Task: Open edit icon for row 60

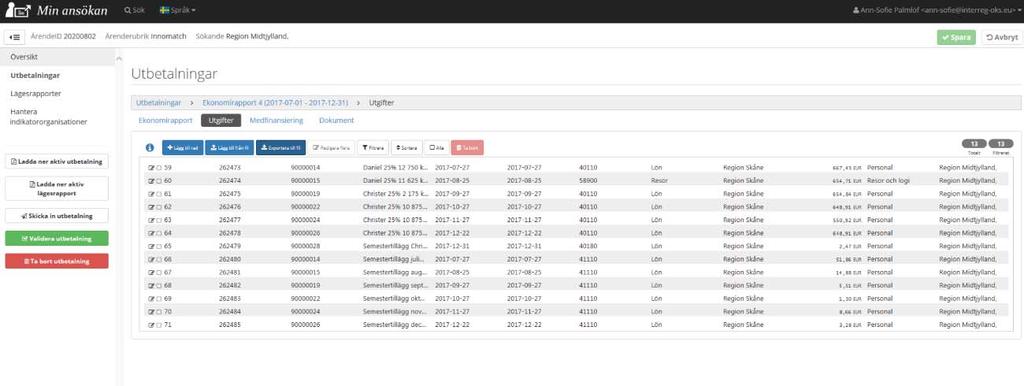Action: 152,181
